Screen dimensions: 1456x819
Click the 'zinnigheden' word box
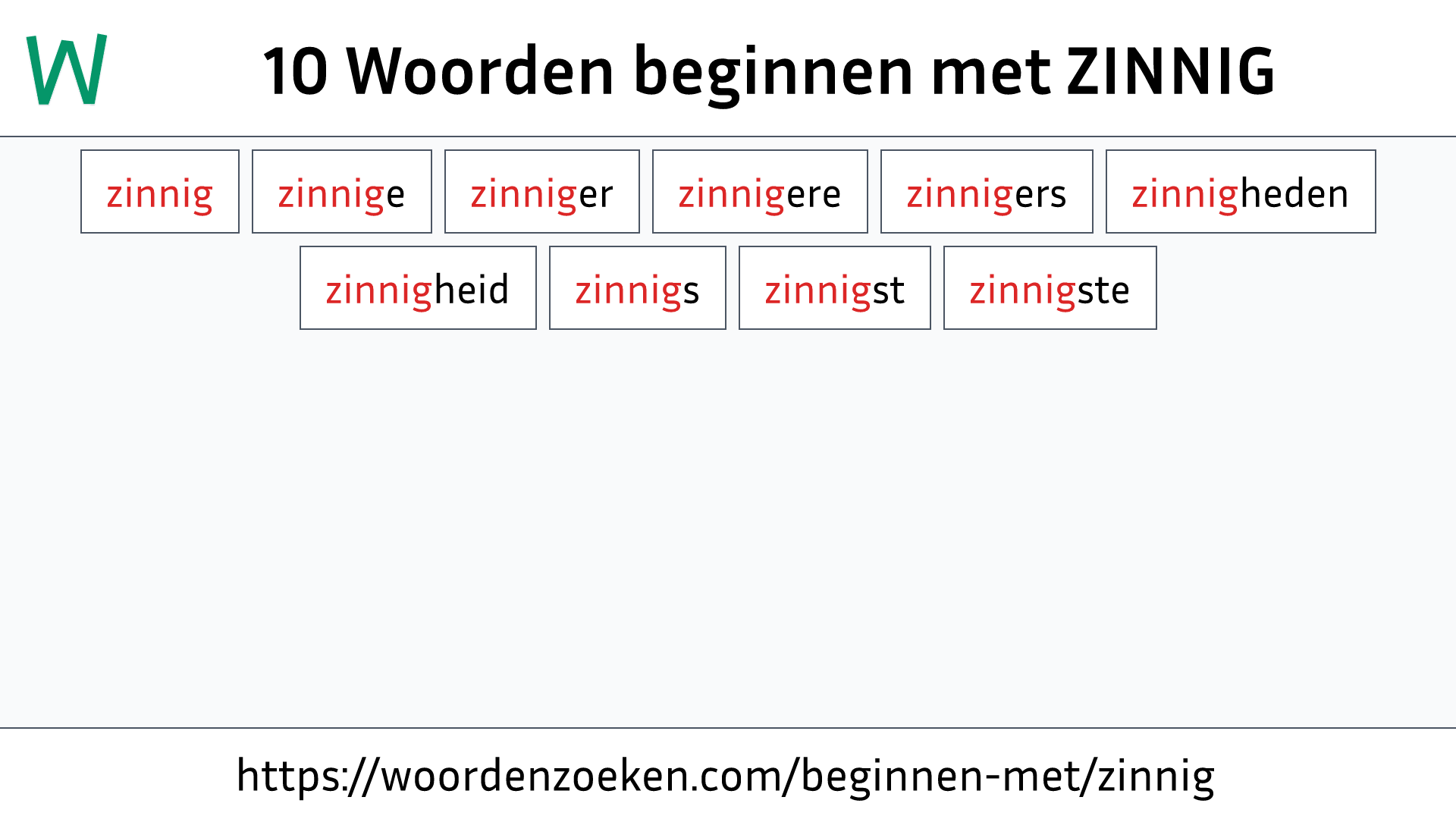(1240, 192)
